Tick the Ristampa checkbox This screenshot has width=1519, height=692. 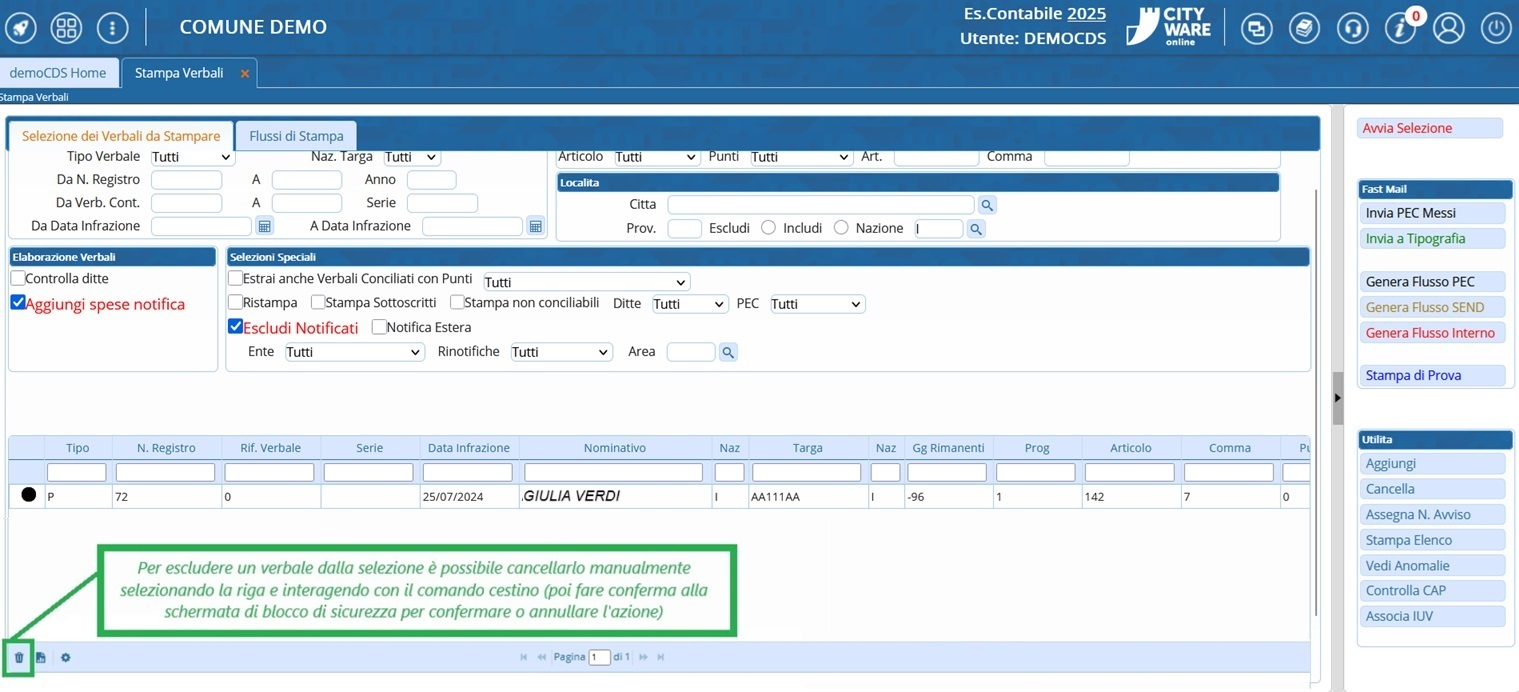(x=236, y=303)
